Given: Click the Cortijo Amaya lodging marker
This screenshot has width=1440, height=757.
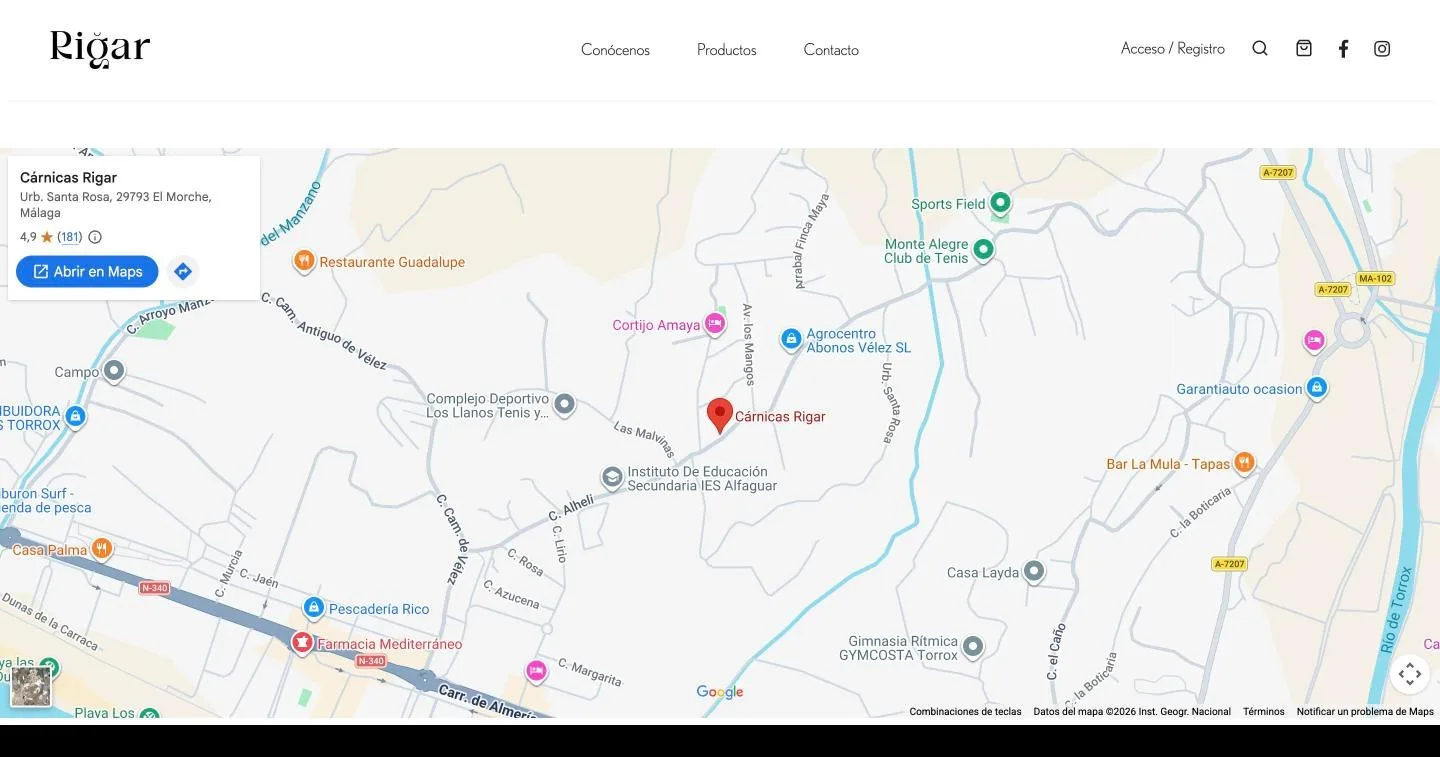Looking at the screenshot, I should click(x=714, y=323).
